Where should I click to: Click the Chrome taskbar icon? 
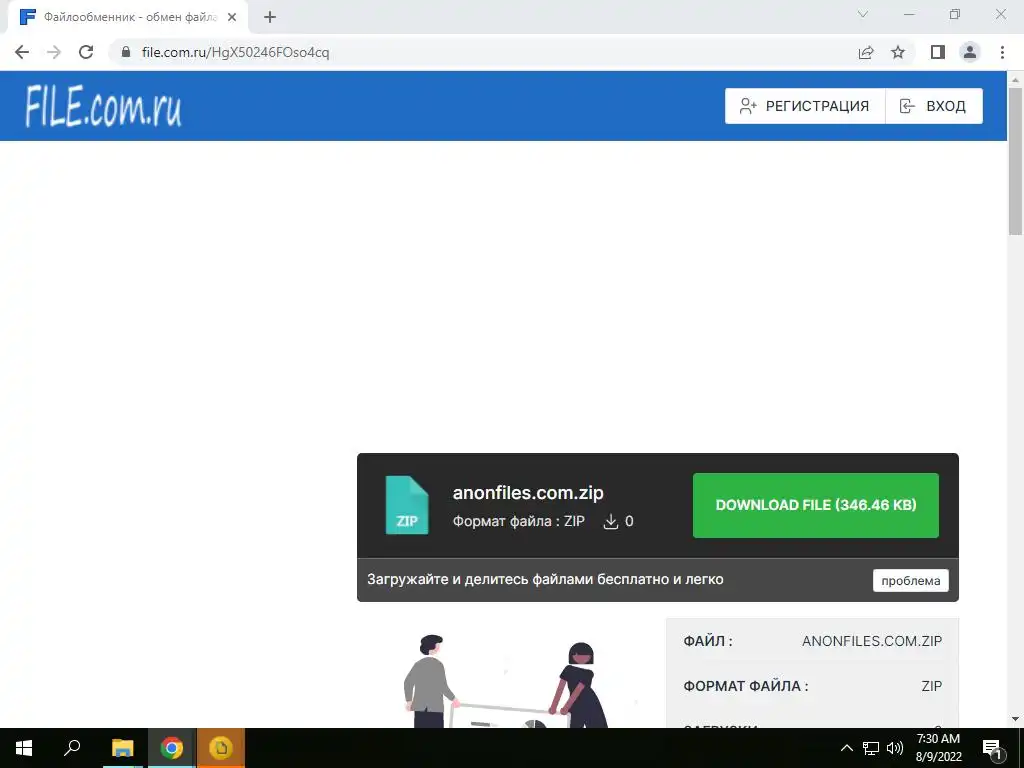pos(172,748)
